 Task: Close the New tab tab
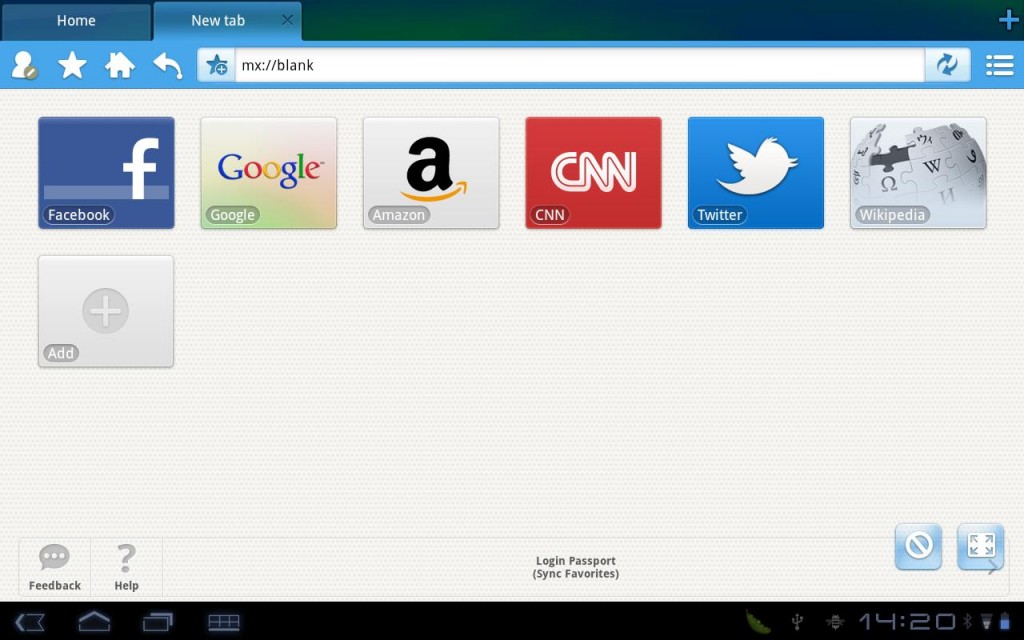tap(287, 20)
